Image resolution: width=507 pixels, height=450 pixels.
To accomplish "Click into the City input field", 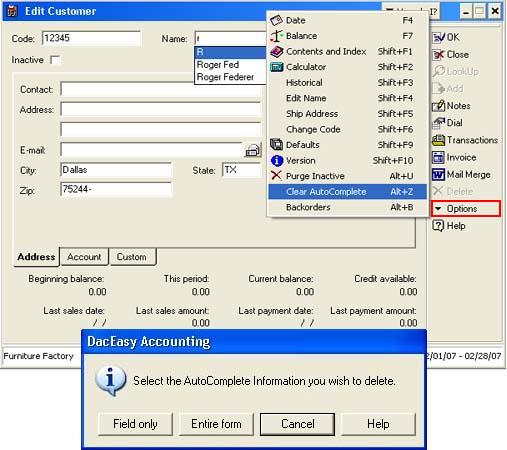I will [x=116, y=170].
